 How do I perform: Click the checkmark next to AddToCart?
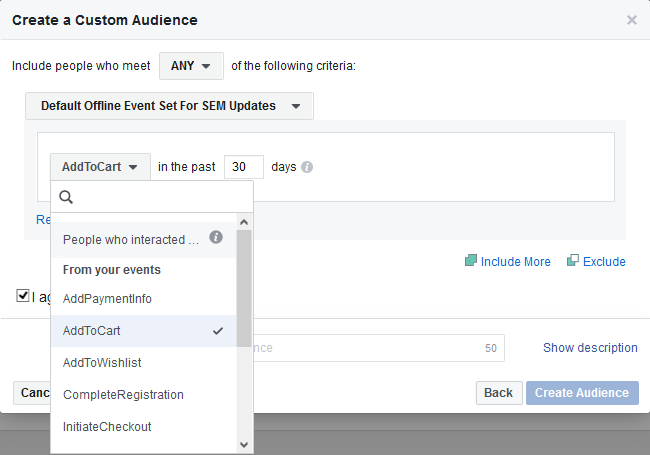click(218, 330)
